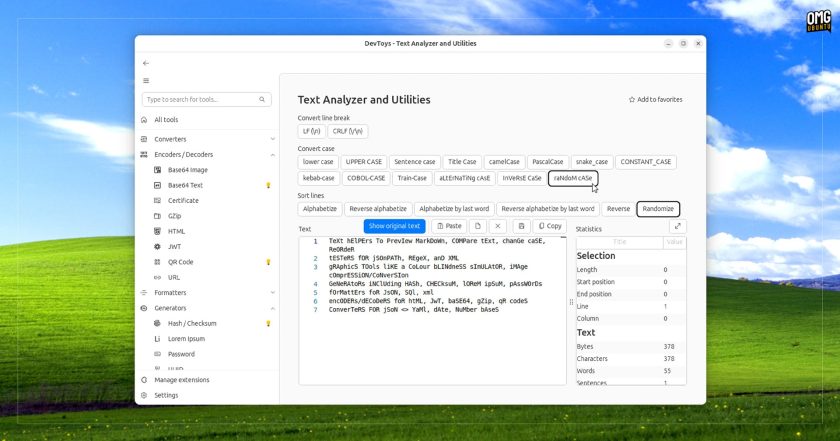The image size is (840, 441).
Task: Convert text to camelCase
Action: coord(504,162)
